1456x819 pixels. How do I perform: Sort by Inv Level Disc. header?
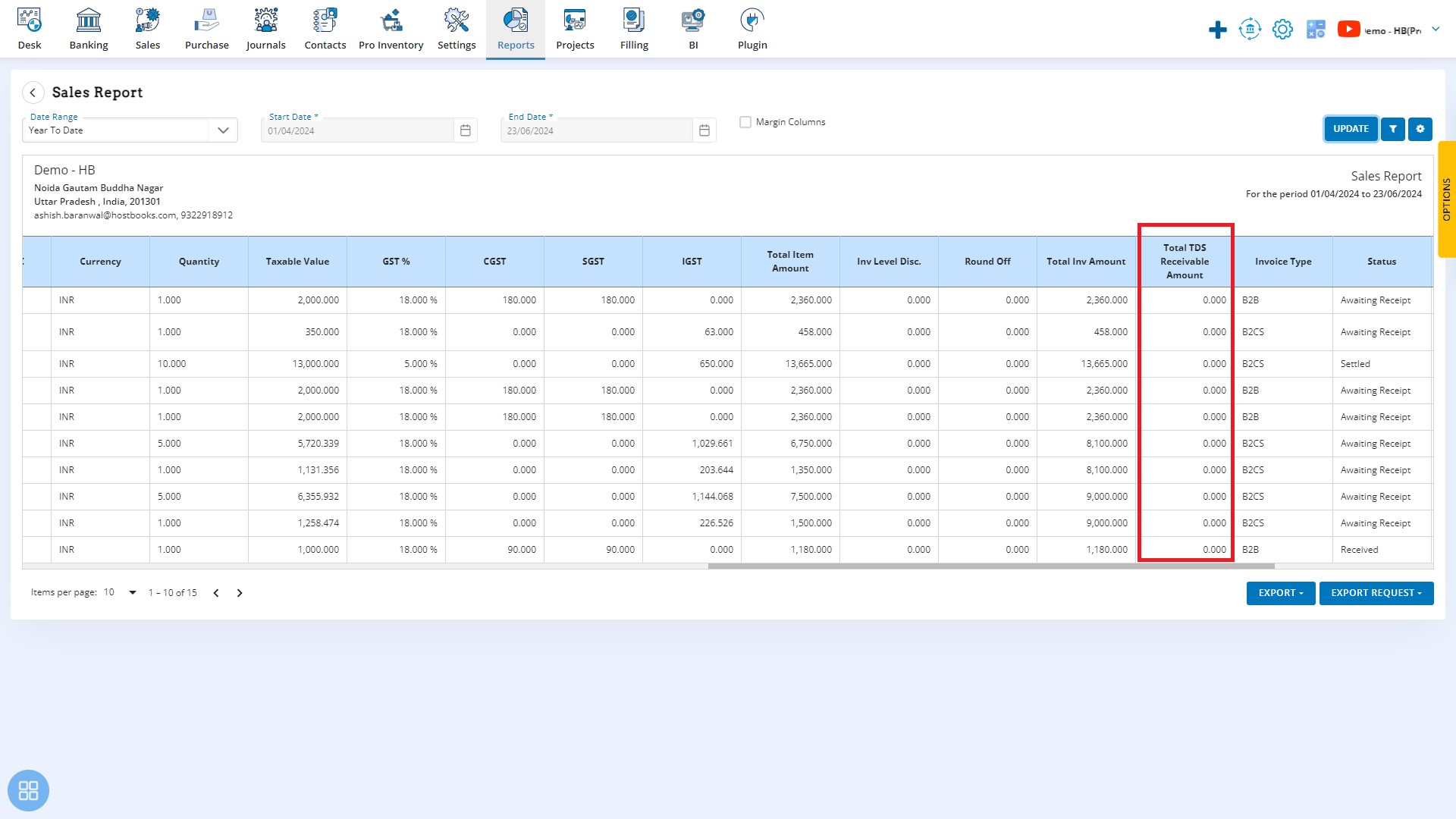click(x=889, y=262)
